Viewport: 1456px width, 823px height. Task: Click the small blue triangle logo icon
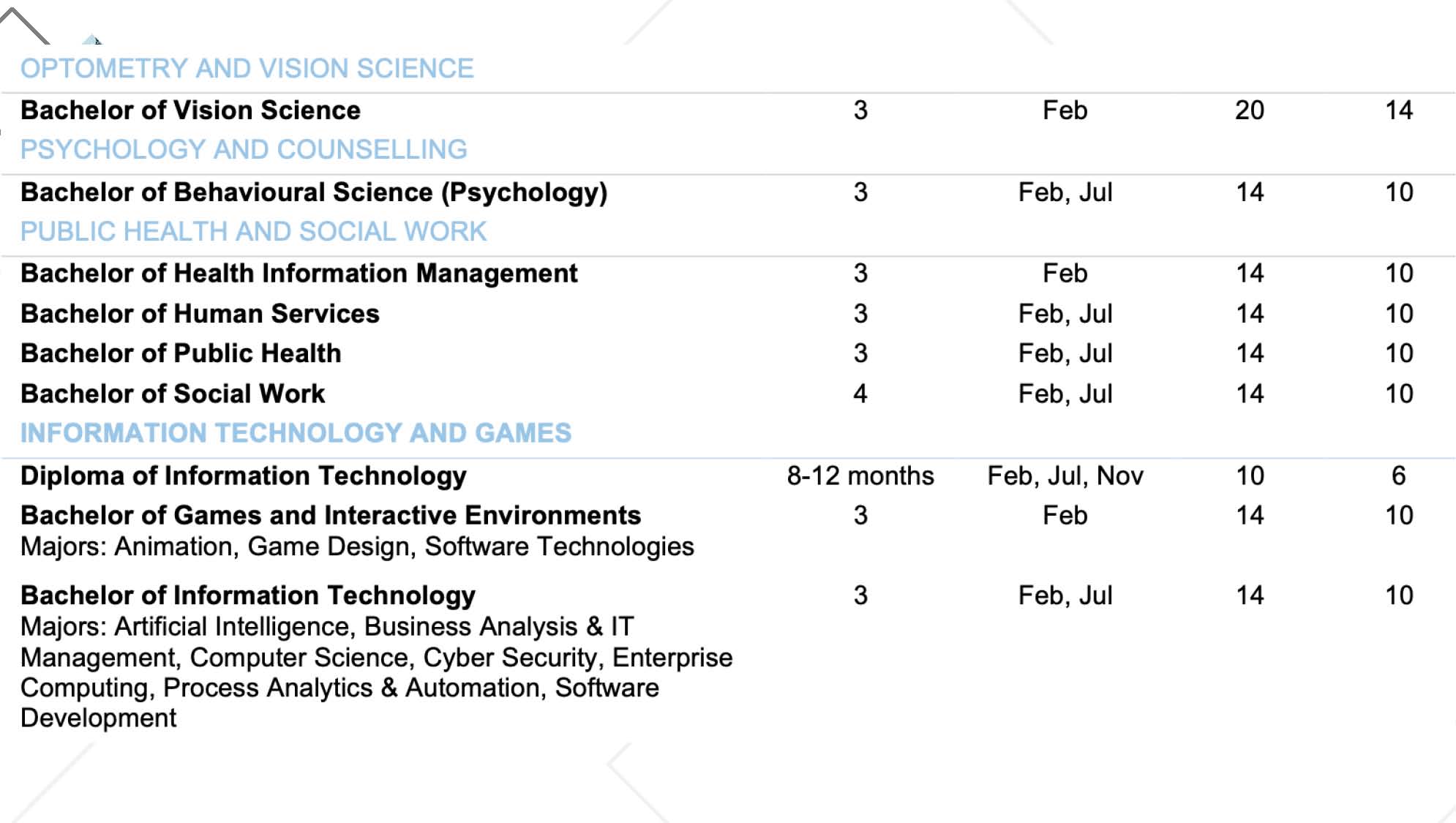92,40
